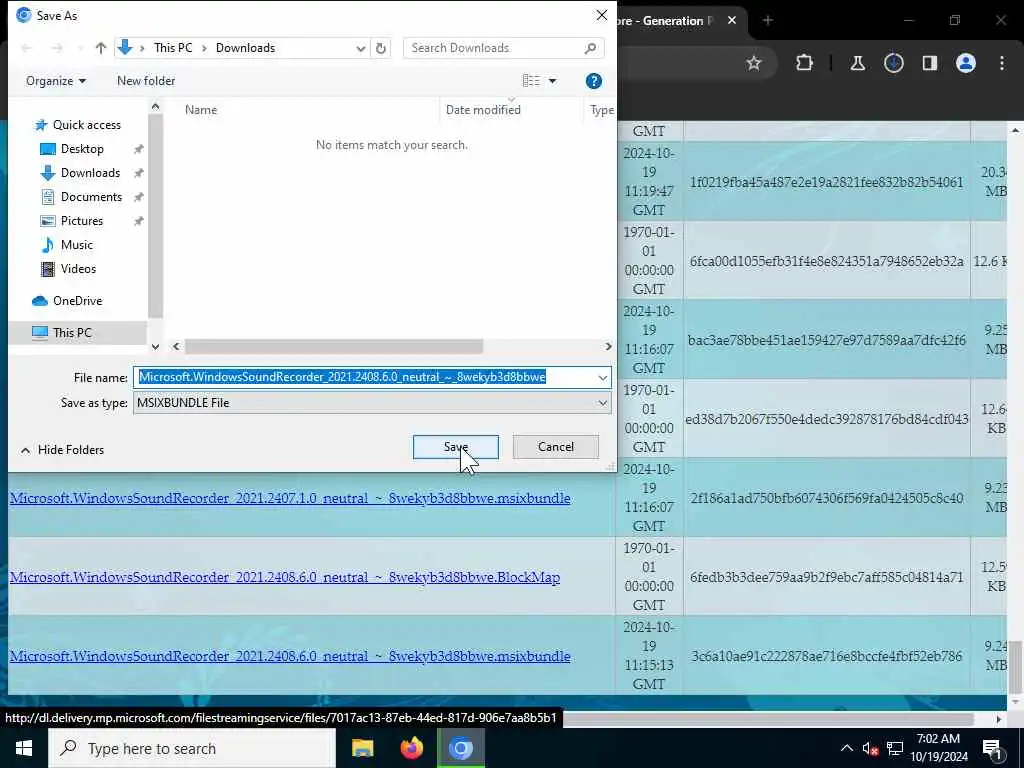Click the Save button in the dialog
Screen dimensions: 1024x768
point(455,447)
